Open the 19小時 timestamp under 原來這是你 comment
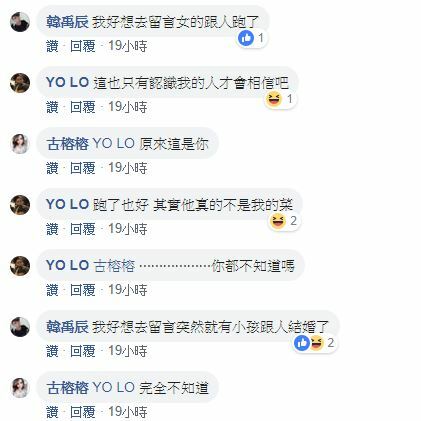Screen dimensions: 421x421 point(128,168)
